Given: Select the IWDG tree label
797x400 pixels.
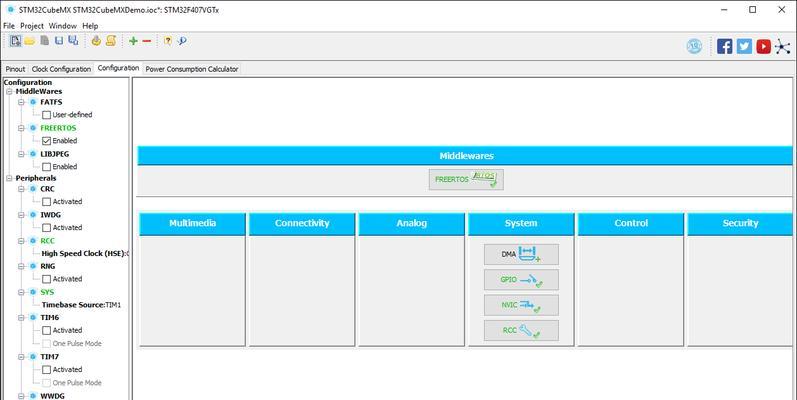Looking at the screenshot, I should pyautogui.click(x=50, y=215).
